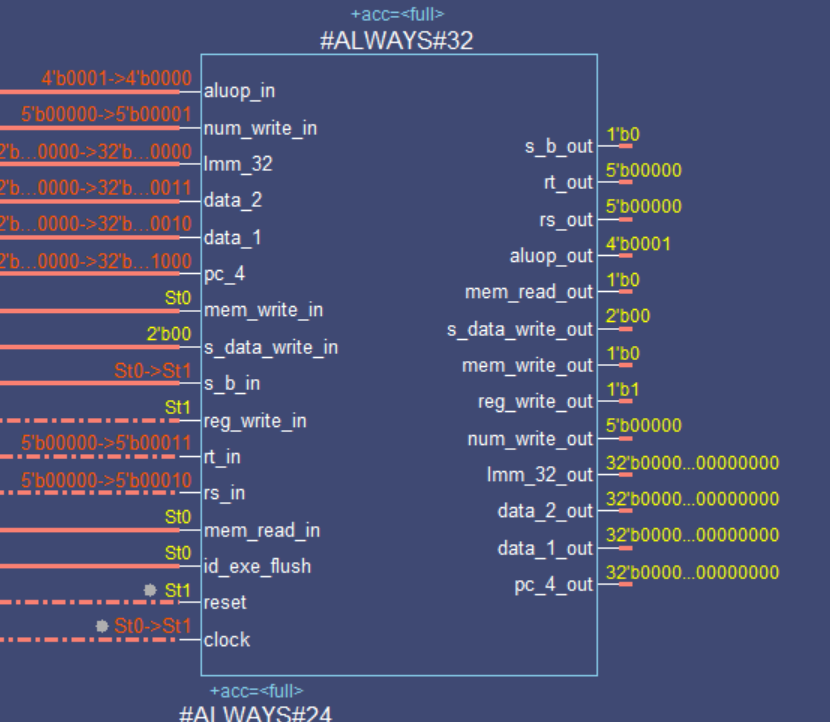Click the gray marker dot beside reset
This screenshot has height=722, width=830.
[x=150, y=590]
